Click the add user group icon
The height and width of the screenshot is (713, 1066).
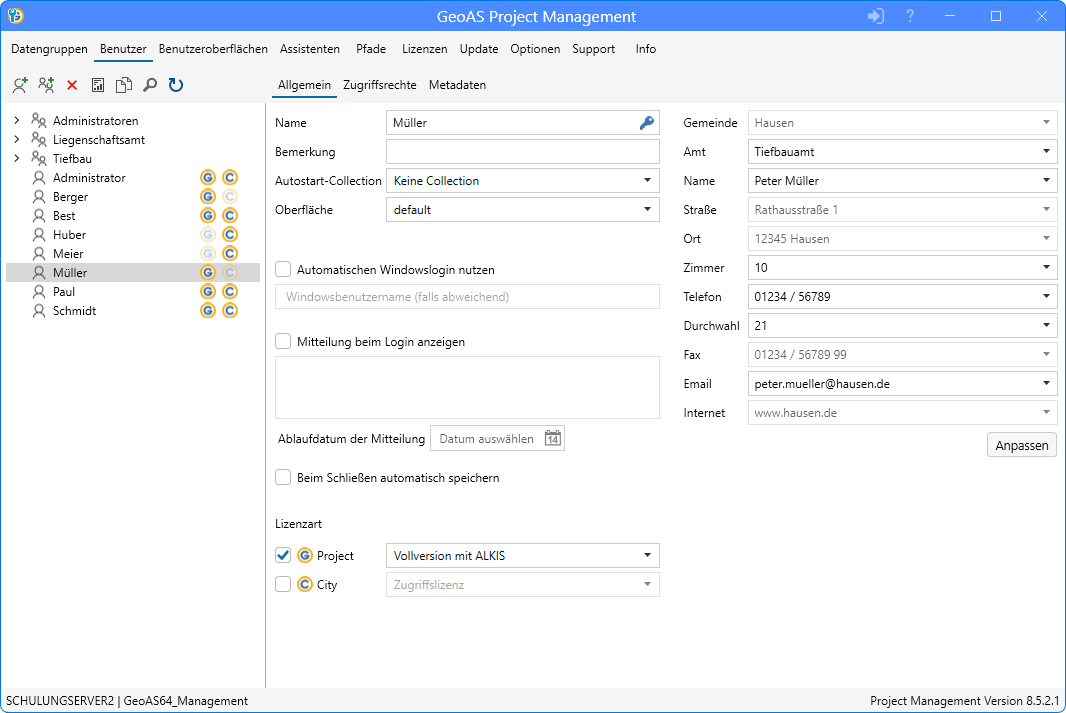[x=46, y=86]
